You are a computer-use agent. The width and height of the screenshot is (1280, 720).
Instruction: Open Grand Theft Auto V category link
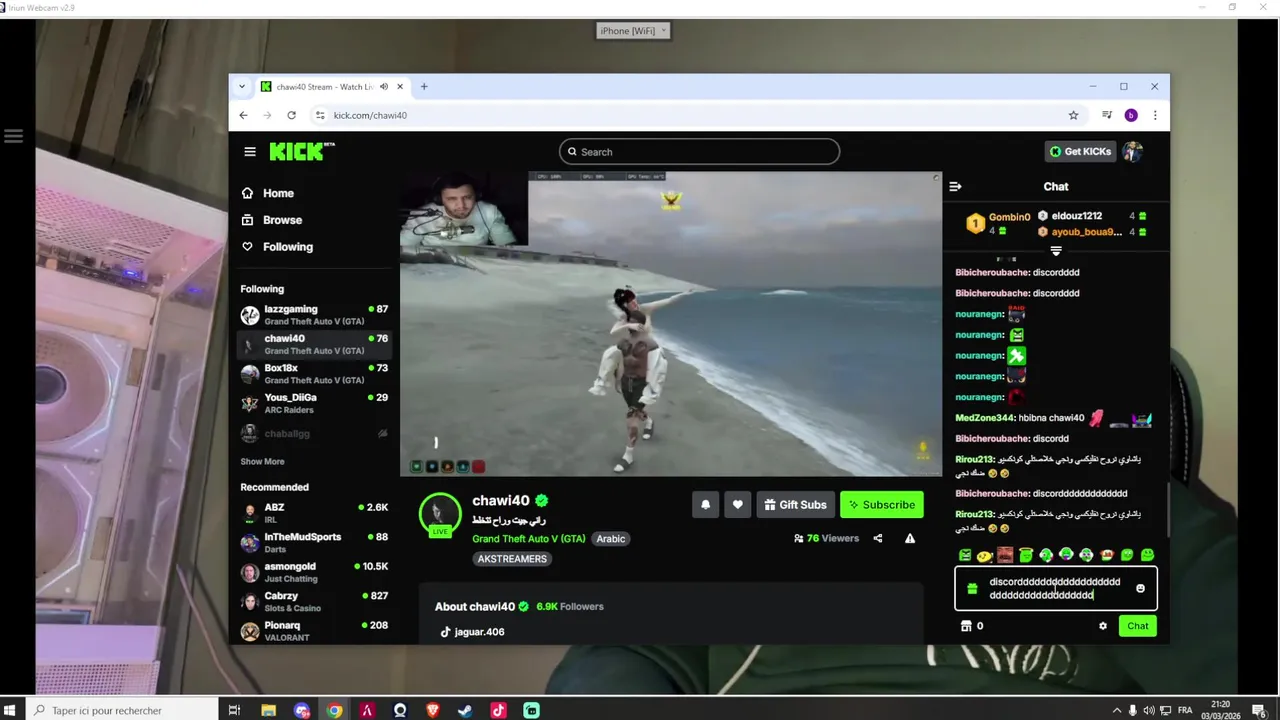pos(529,539)
